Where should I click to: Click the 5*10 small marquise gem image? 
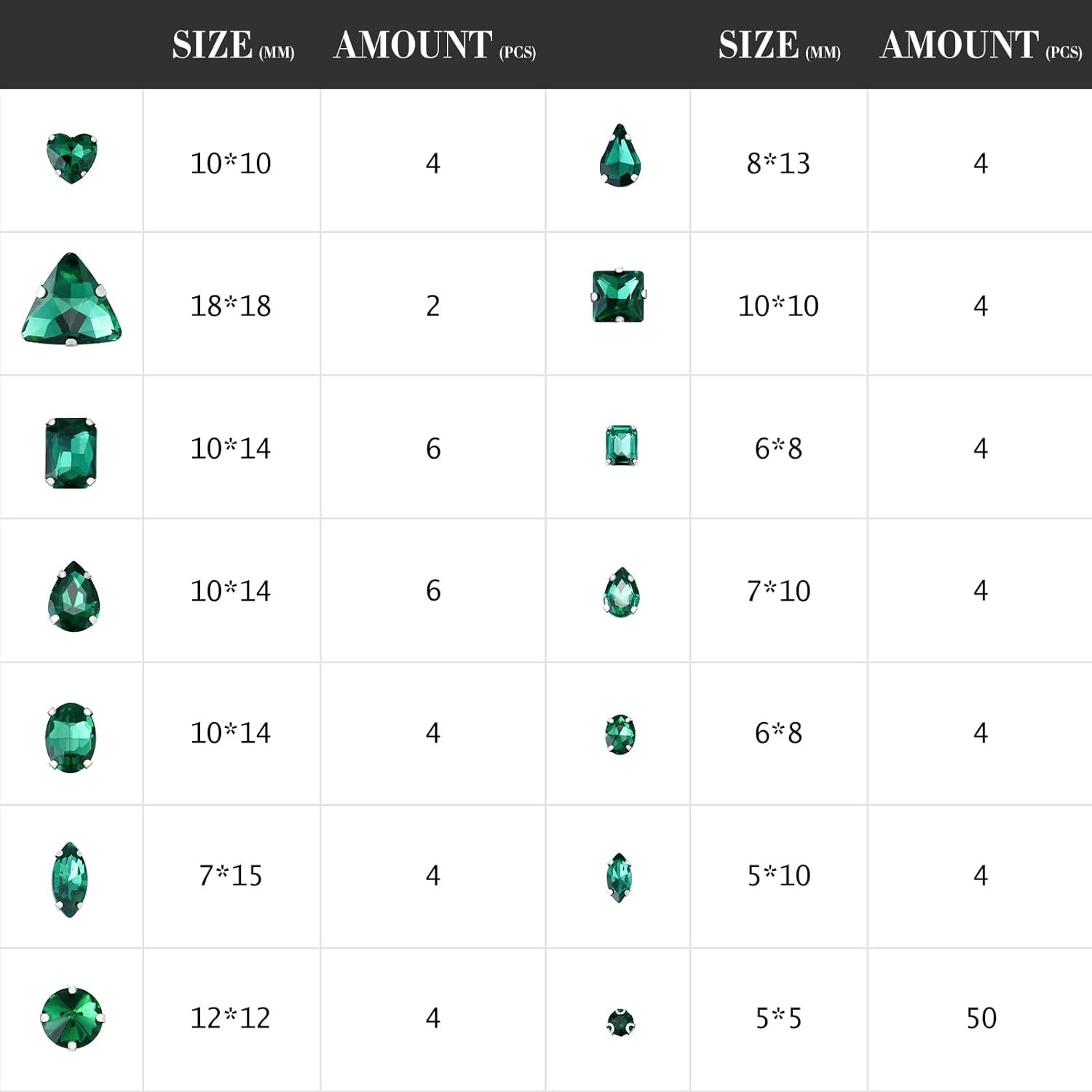[x=620, y=877]
